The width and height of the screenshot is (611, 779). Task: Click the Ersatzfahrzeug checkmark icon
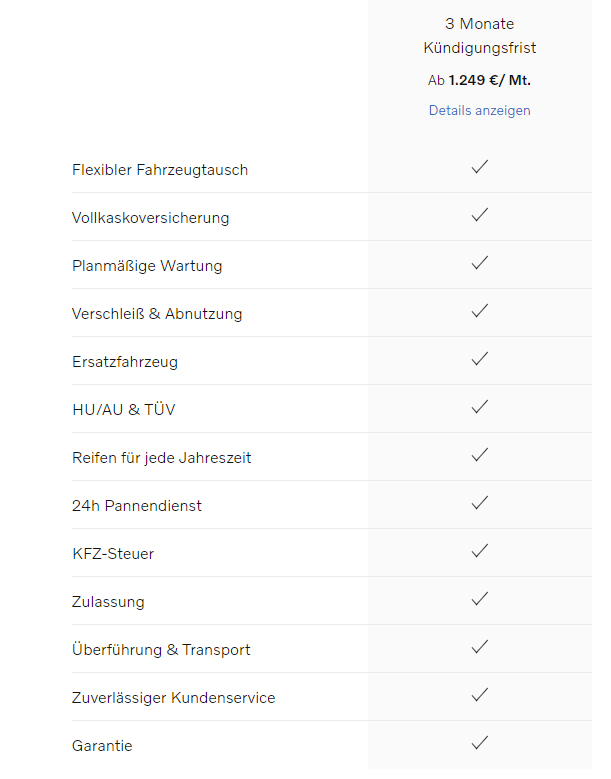(x=480, y=359)
